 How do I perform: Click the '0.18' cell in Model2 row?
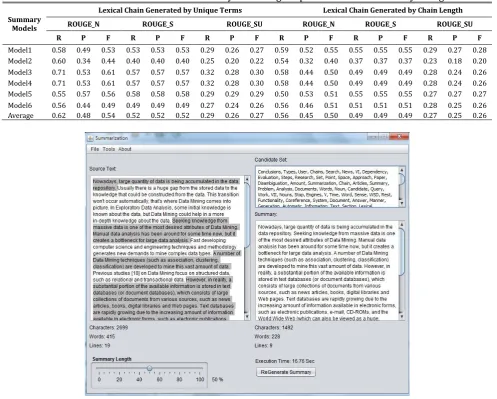[455, 61]
